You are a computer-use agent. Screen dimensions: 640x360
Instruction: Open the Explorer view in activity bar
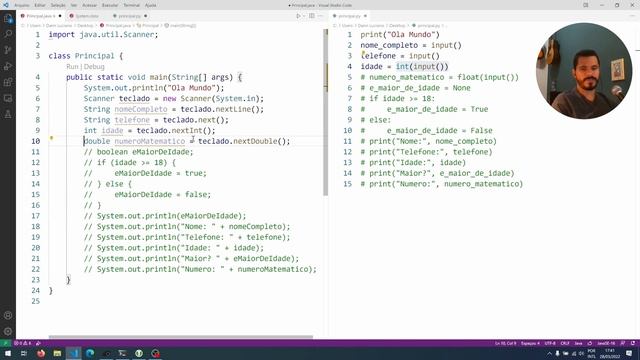(x=8, y=18)
